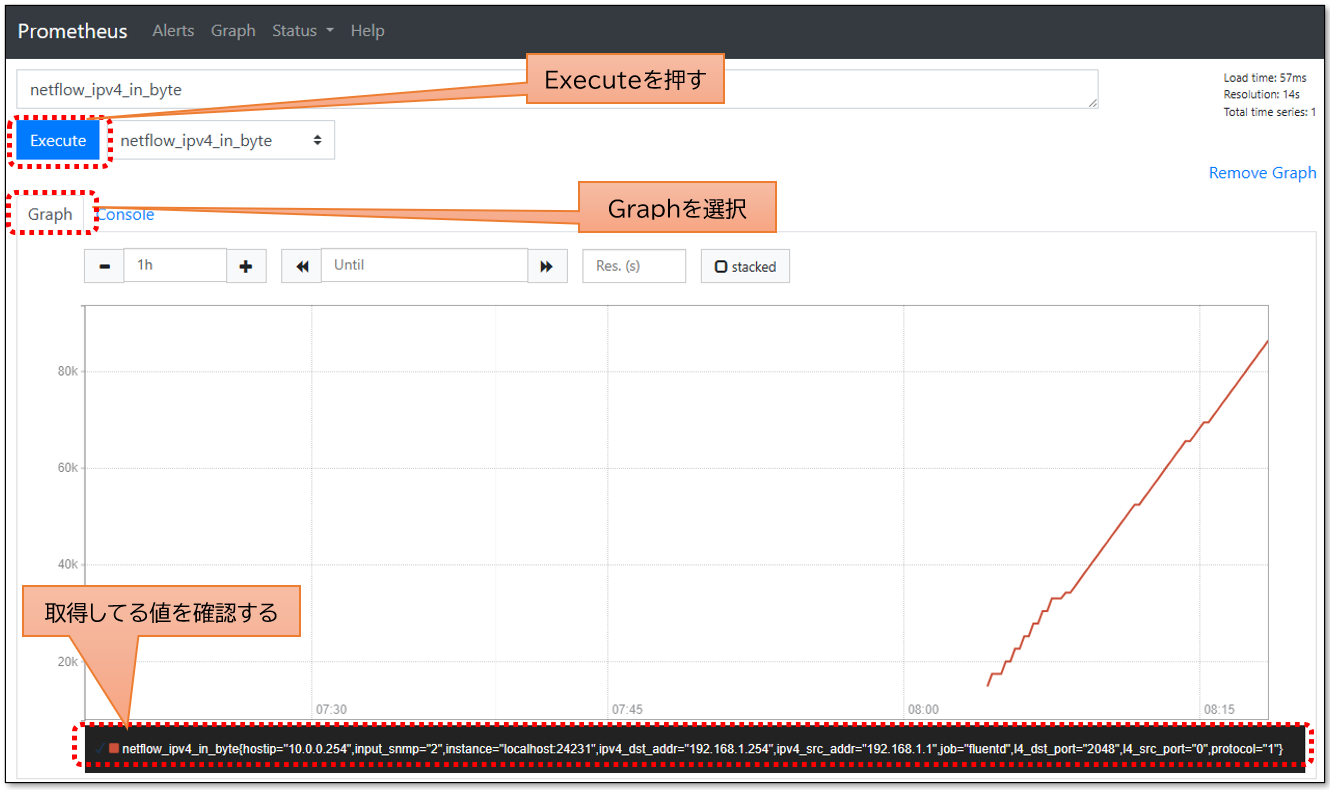Click the minus icon to decrease graph range

click(x=104, y=265)
